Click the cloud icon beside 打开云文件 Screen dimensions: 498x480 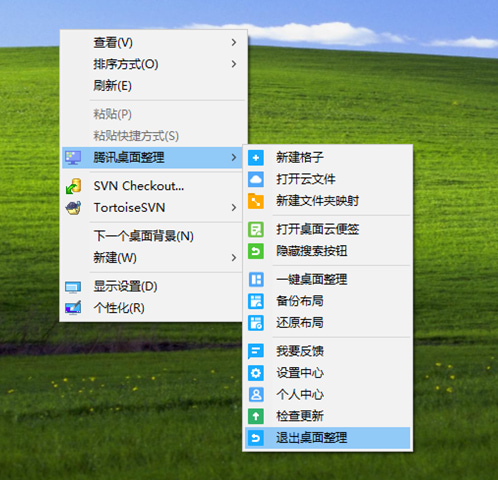click(256, 179)
